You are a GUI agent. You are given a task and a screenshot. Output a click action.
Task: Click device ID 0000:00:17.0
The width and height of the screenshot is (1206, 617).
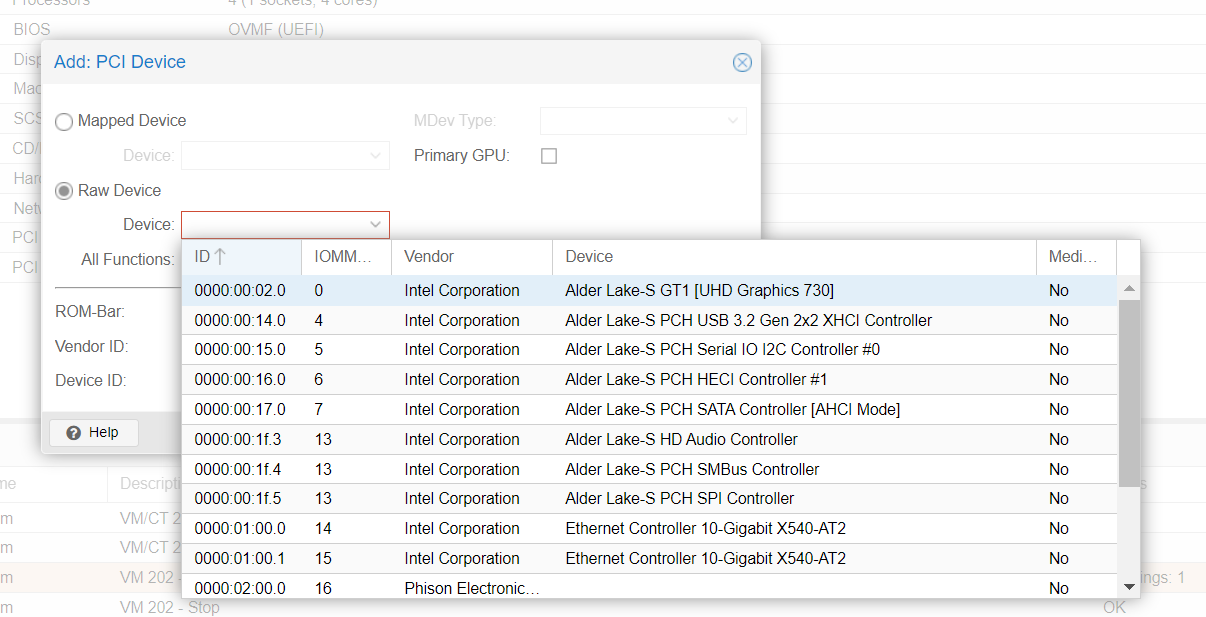click(240, 410)
